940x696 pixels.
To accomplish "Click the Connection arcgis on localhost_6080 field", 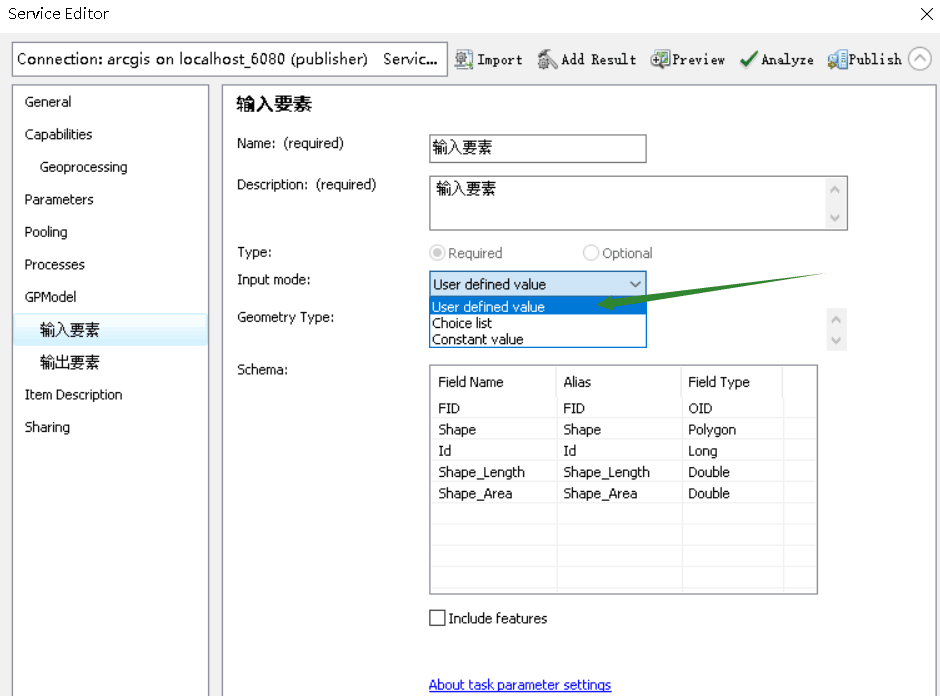I will 200,59.
